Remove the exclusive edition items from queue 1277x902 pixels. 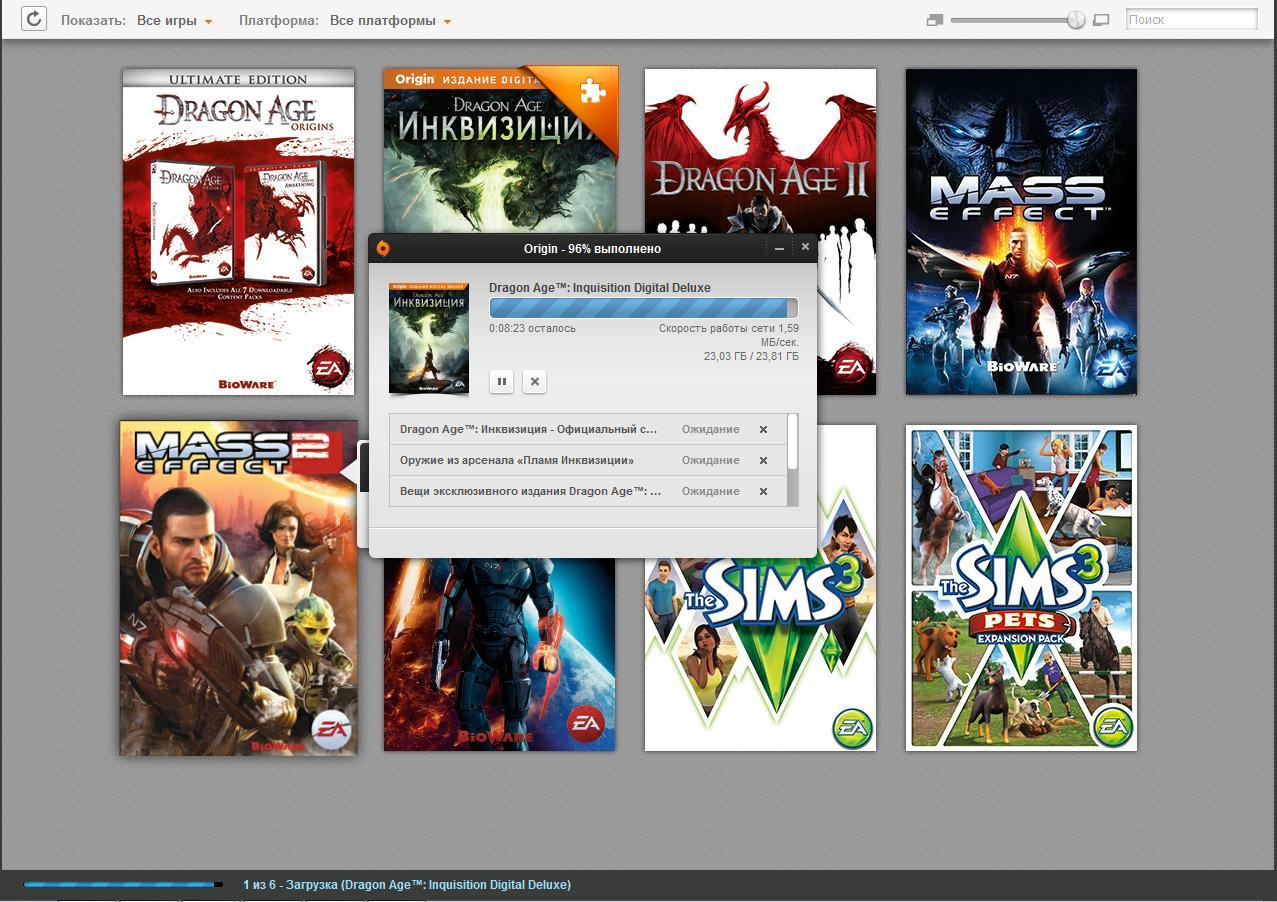pos(763,491)
